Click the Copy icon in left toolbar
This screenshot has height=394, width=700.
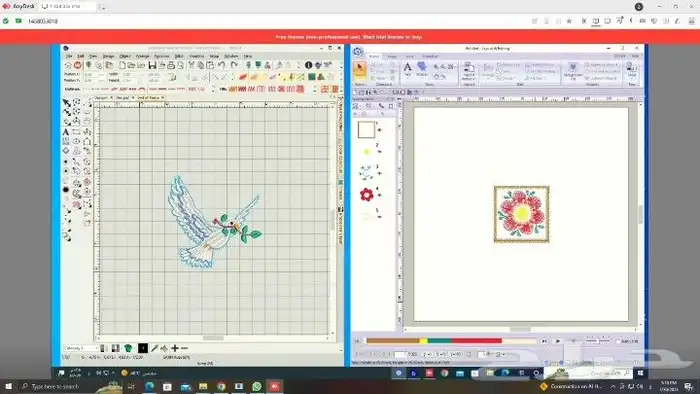click(x=201, y=65)
